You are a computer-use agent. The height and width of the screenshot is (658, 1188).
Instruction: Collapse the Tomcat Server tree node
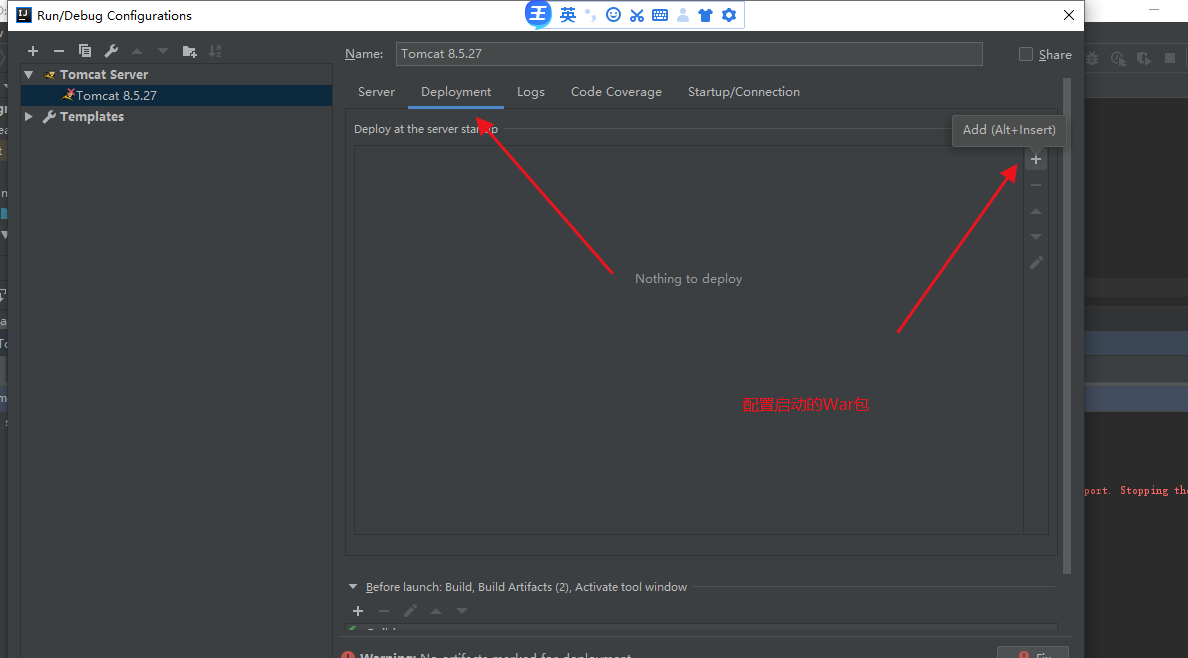click(29, 74)
